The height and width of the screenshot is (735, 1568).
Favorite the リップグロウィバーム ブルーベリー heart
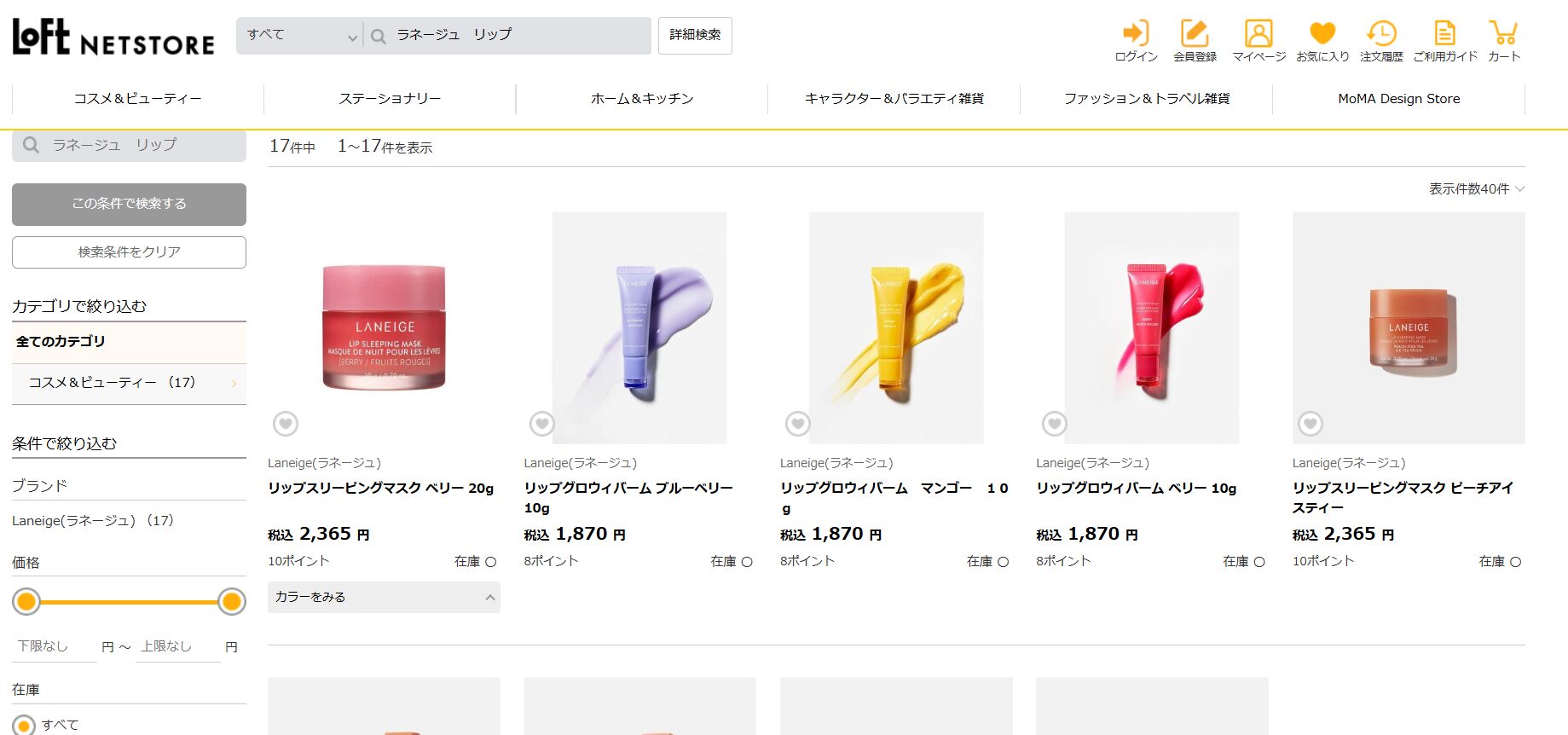[542, 423]
